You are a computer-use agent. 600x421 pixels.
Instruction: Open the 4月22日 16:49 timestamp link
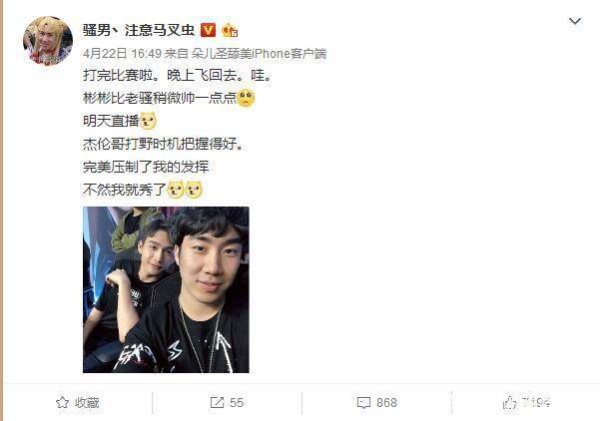pos(122,54)
